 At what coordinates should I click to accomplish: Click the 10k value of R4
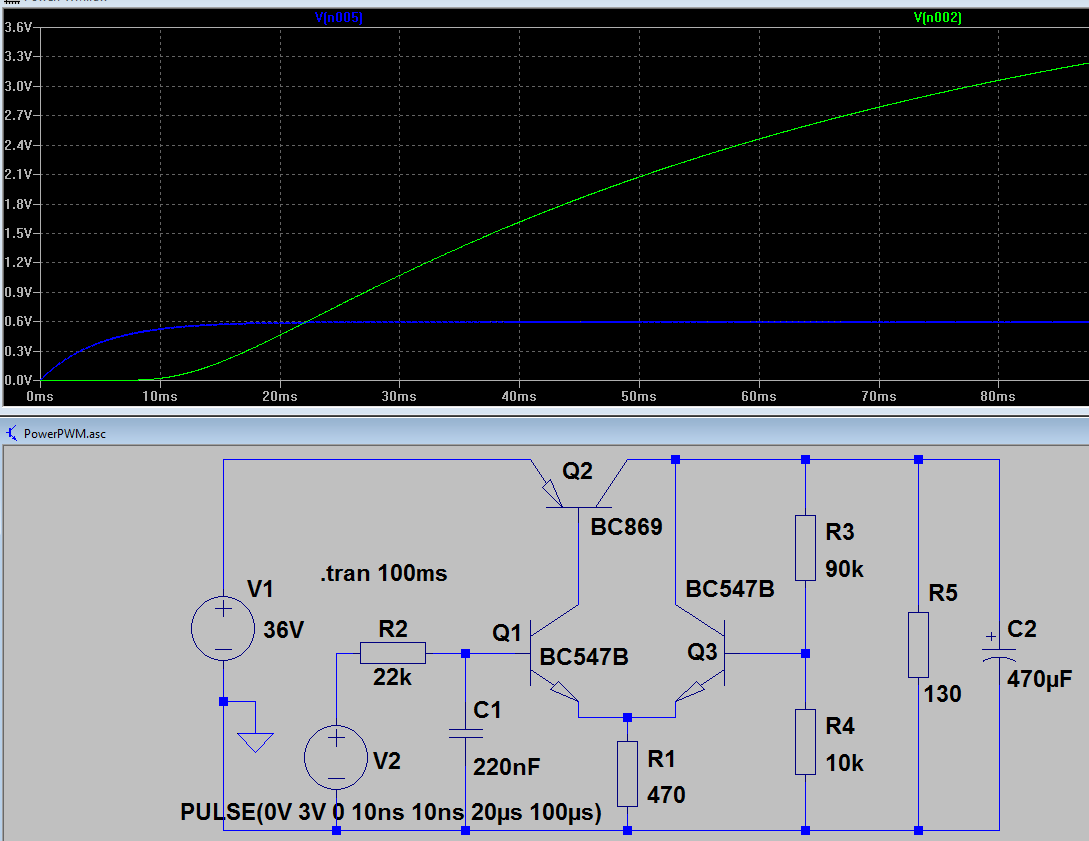(x=845, y=763)
